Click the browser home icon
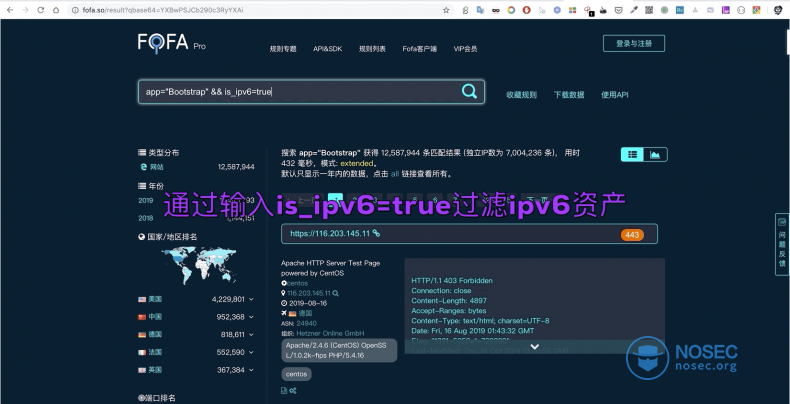Screen dimensions: 790x404 coord(56,10)
